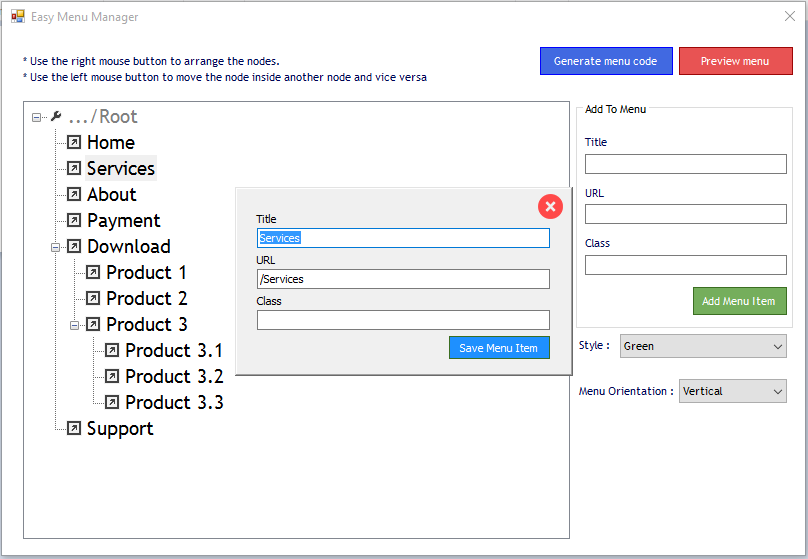Click the link icon beside Product 3.2

[x=112, y=376]
